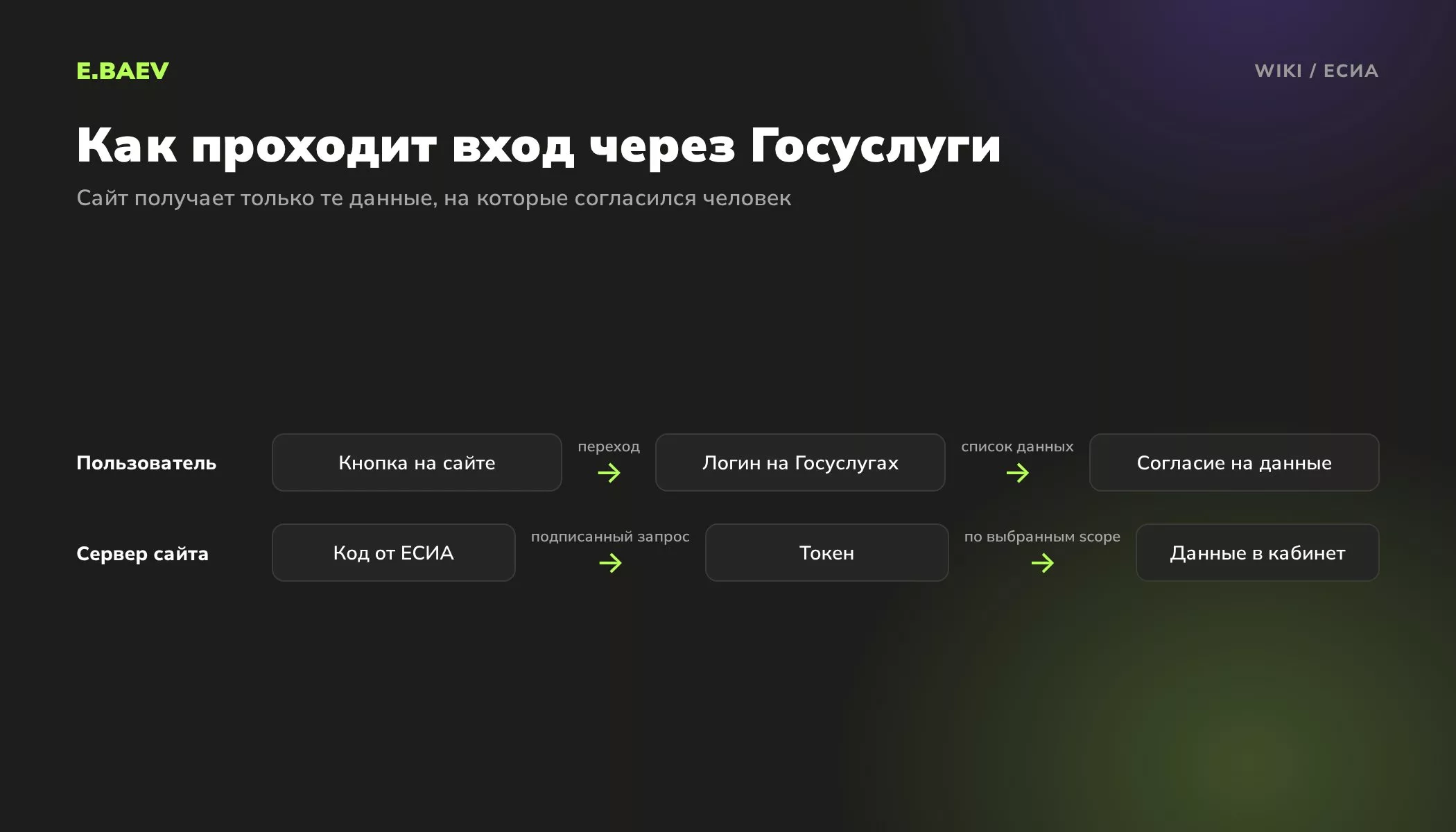Click the E.BAEV logo

pos(123,71)
